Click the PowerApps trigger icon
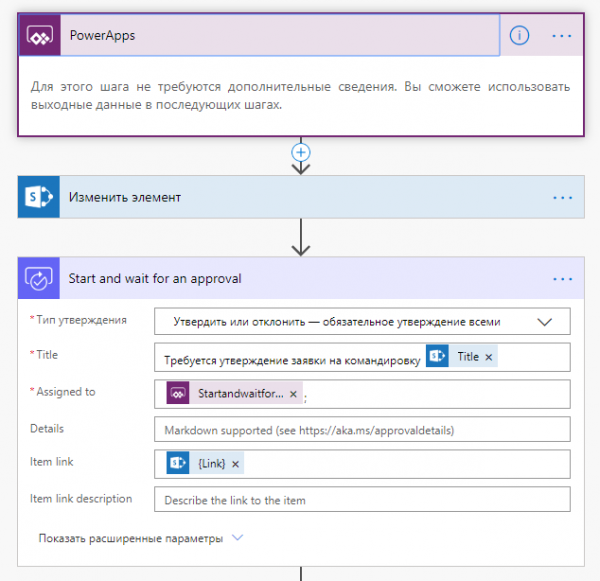The image size is (600, 581). [x=38, y=36]
